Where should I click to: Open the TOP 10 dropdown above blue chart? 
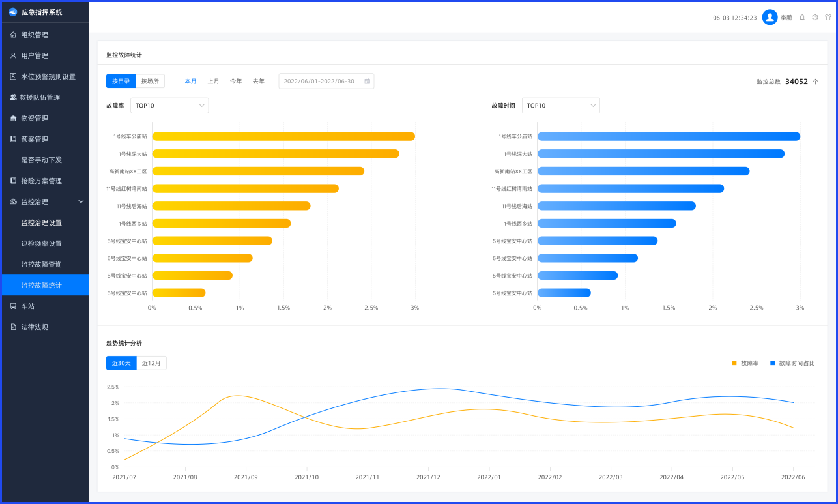pyautogui.click(x=560, y=105)
